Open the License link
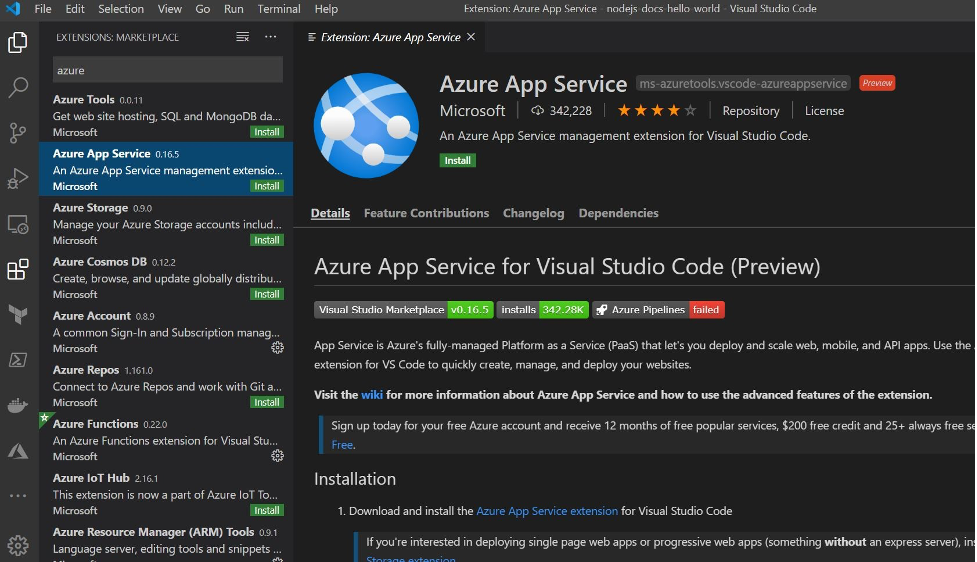The image size is (977, 562). (x=824, y=111)
